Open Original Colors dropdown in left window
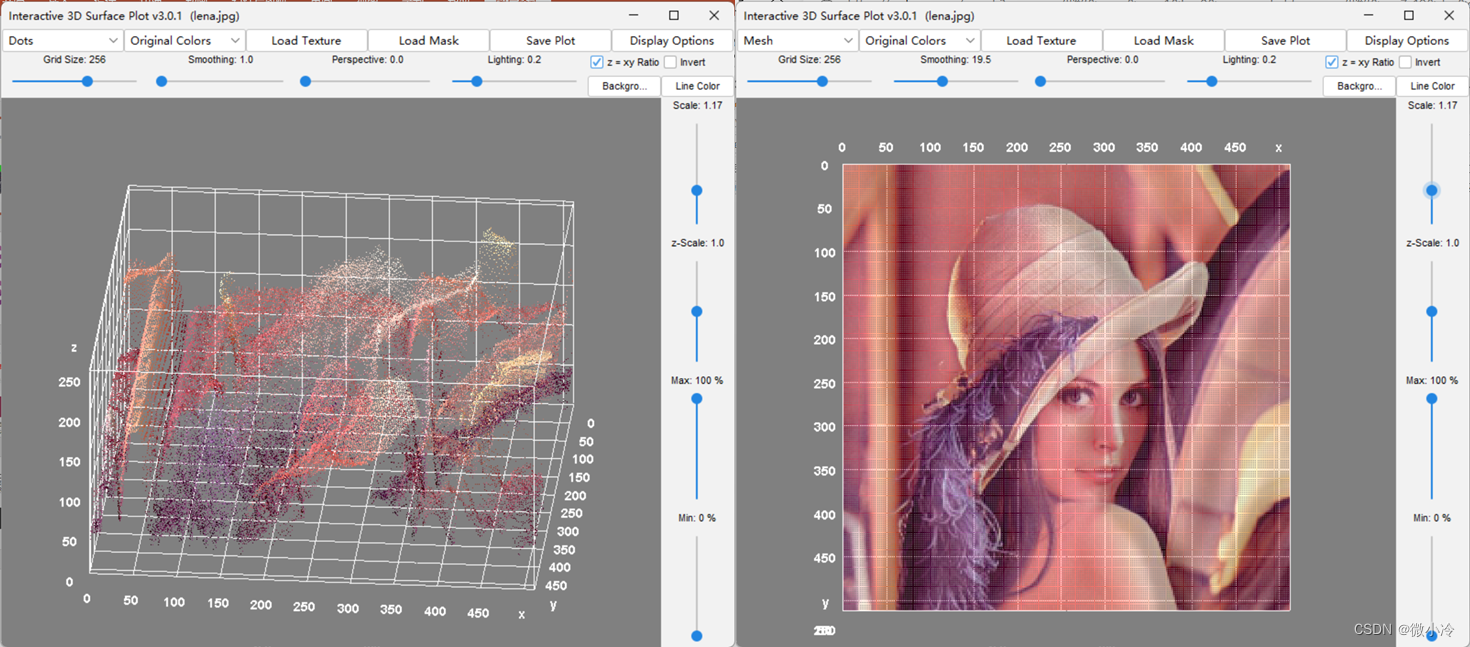1470x647 pixels. point(185,41)
